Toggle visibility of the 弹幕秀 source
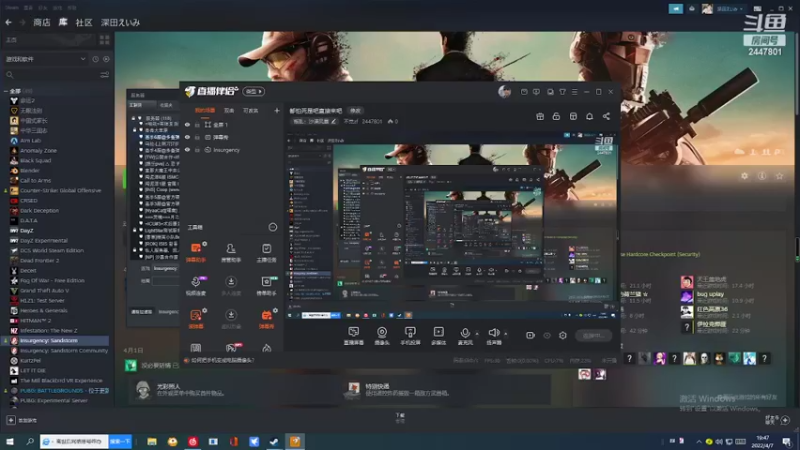Image resolution: width=800 pixels, height=450 pixels. (x=187, y=137)
